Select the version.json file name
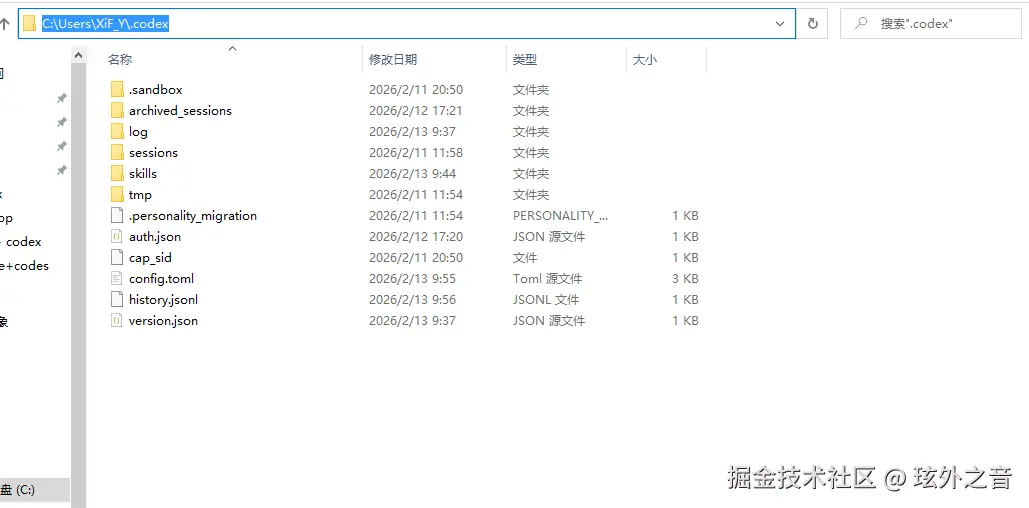Screen dimensions: 1029x508 [x=163, y=320]
